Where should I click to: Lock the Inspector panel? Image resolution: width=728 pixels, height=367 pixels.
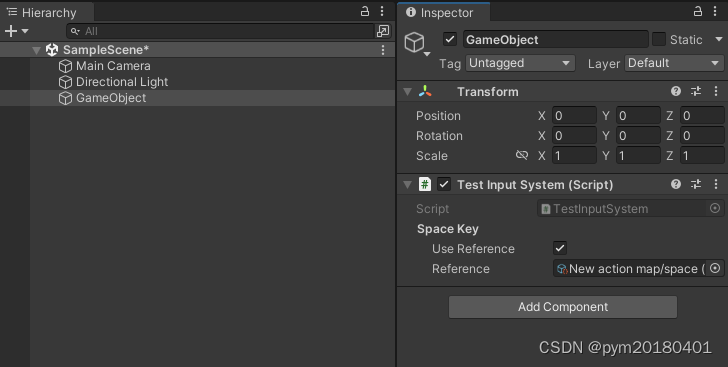click(x=698, y=11)
